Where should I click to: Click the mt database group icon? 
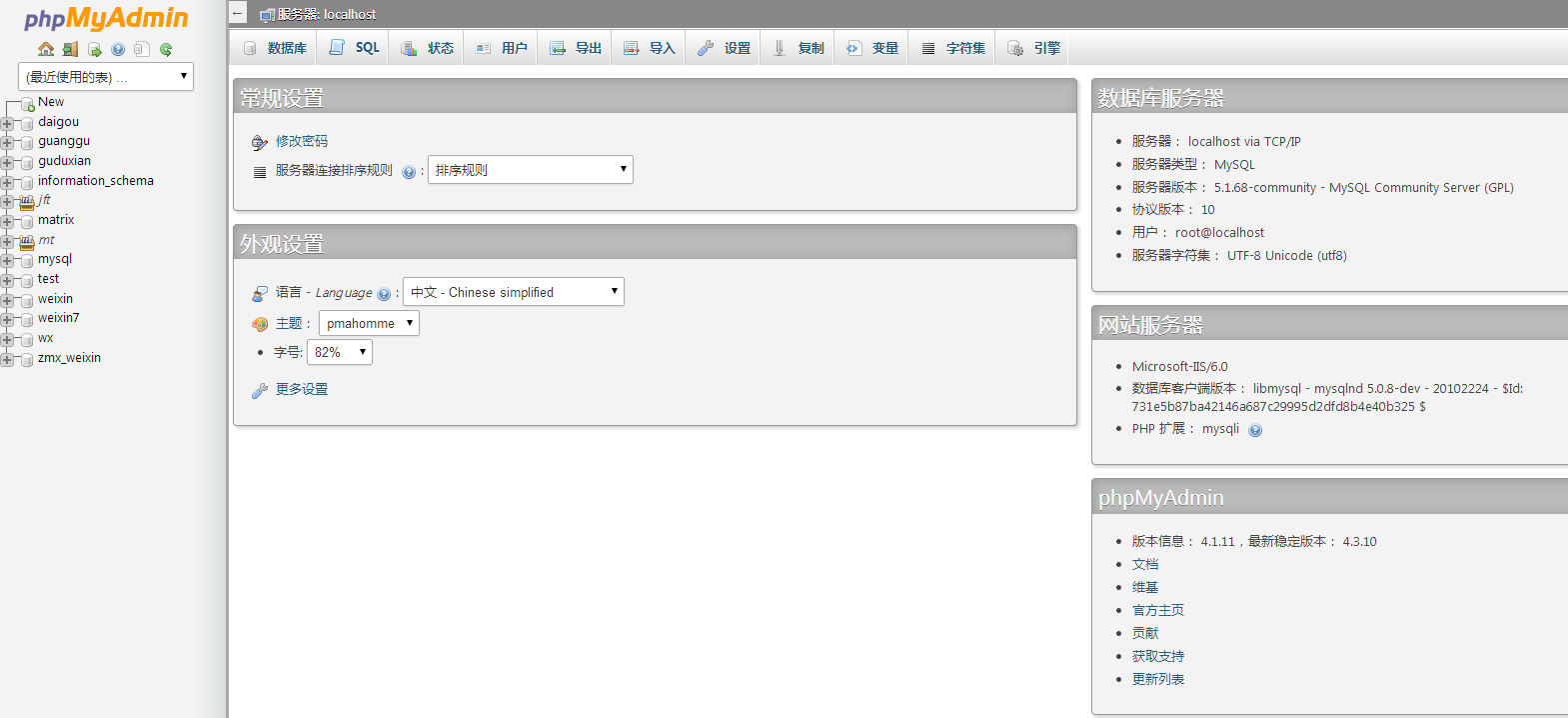tap(27, 241)
